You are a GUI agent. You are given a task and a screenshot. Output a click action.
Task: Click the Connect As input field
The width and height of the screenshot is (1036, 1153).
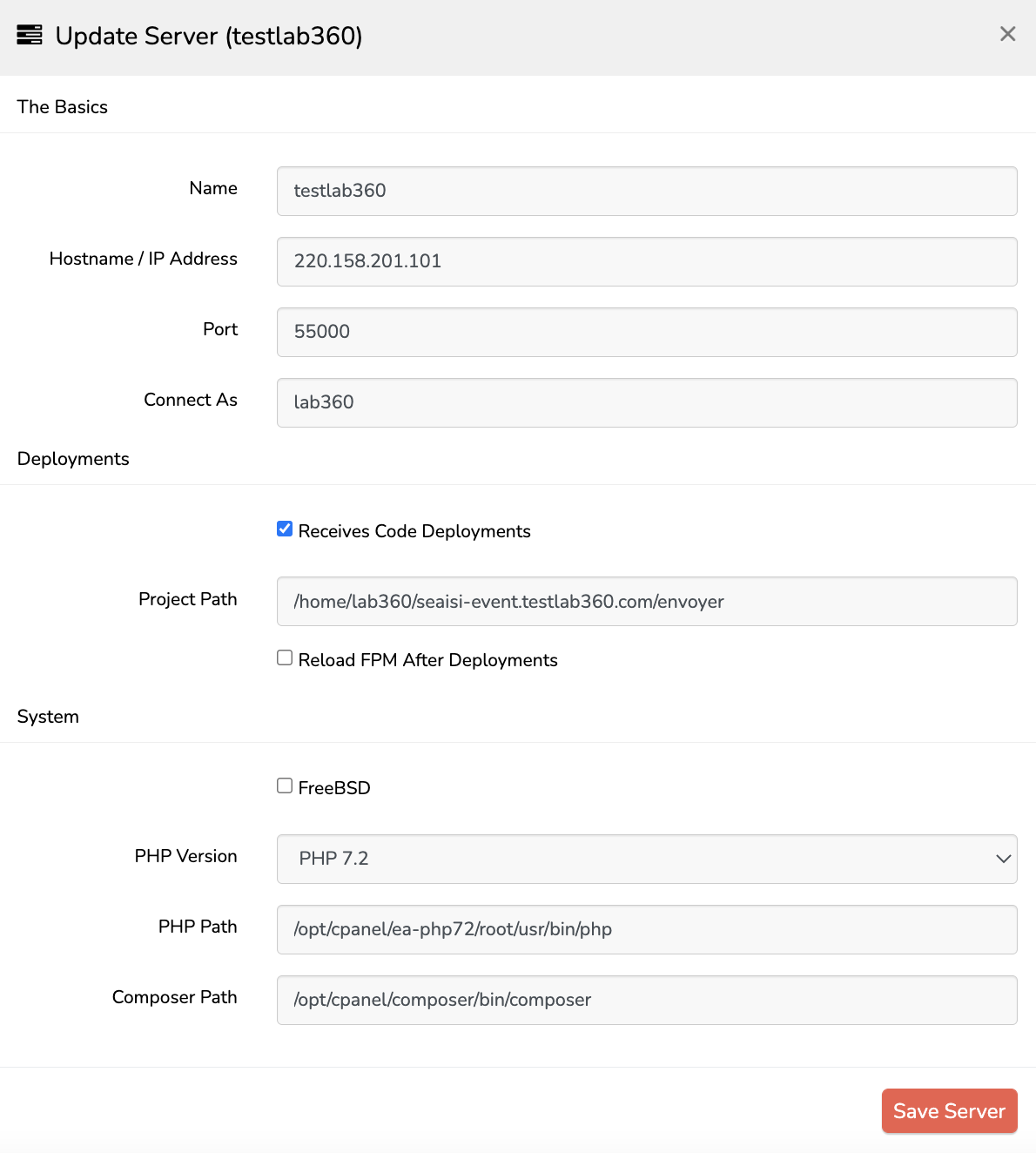pyautogui.click(x=646, y=402)
